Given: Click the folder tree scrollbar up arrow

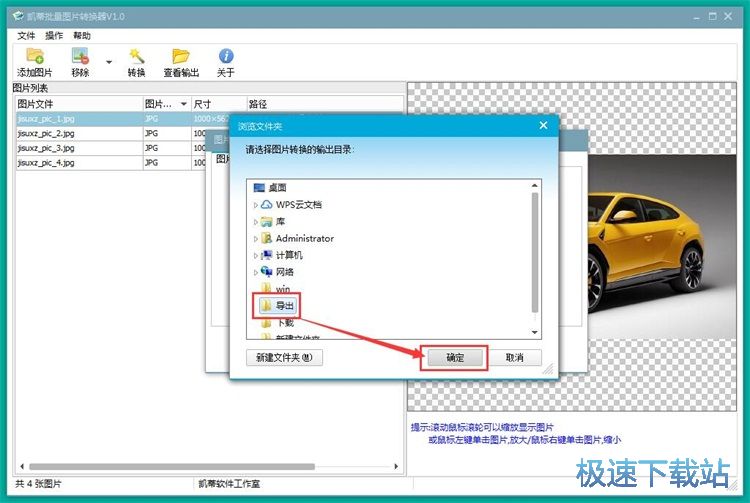Looking at the screenshot, I should (535, 185).
